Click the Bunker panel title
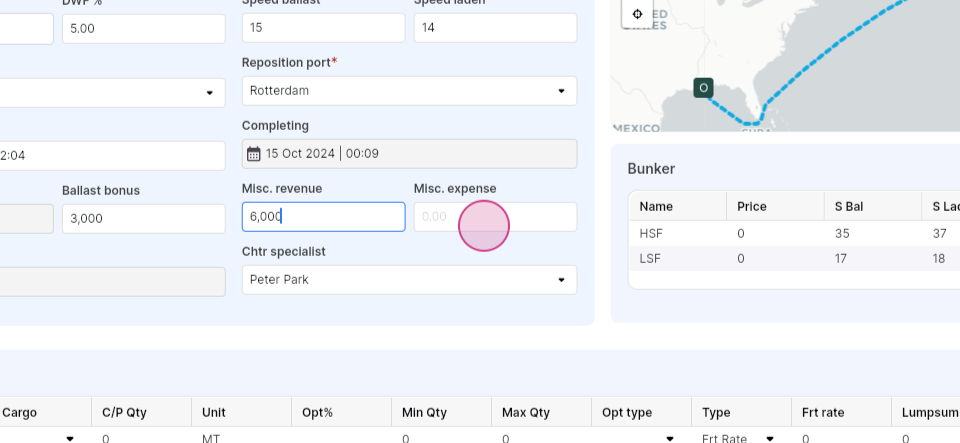This screenshot has height=443, width=960. pos(651,169)
